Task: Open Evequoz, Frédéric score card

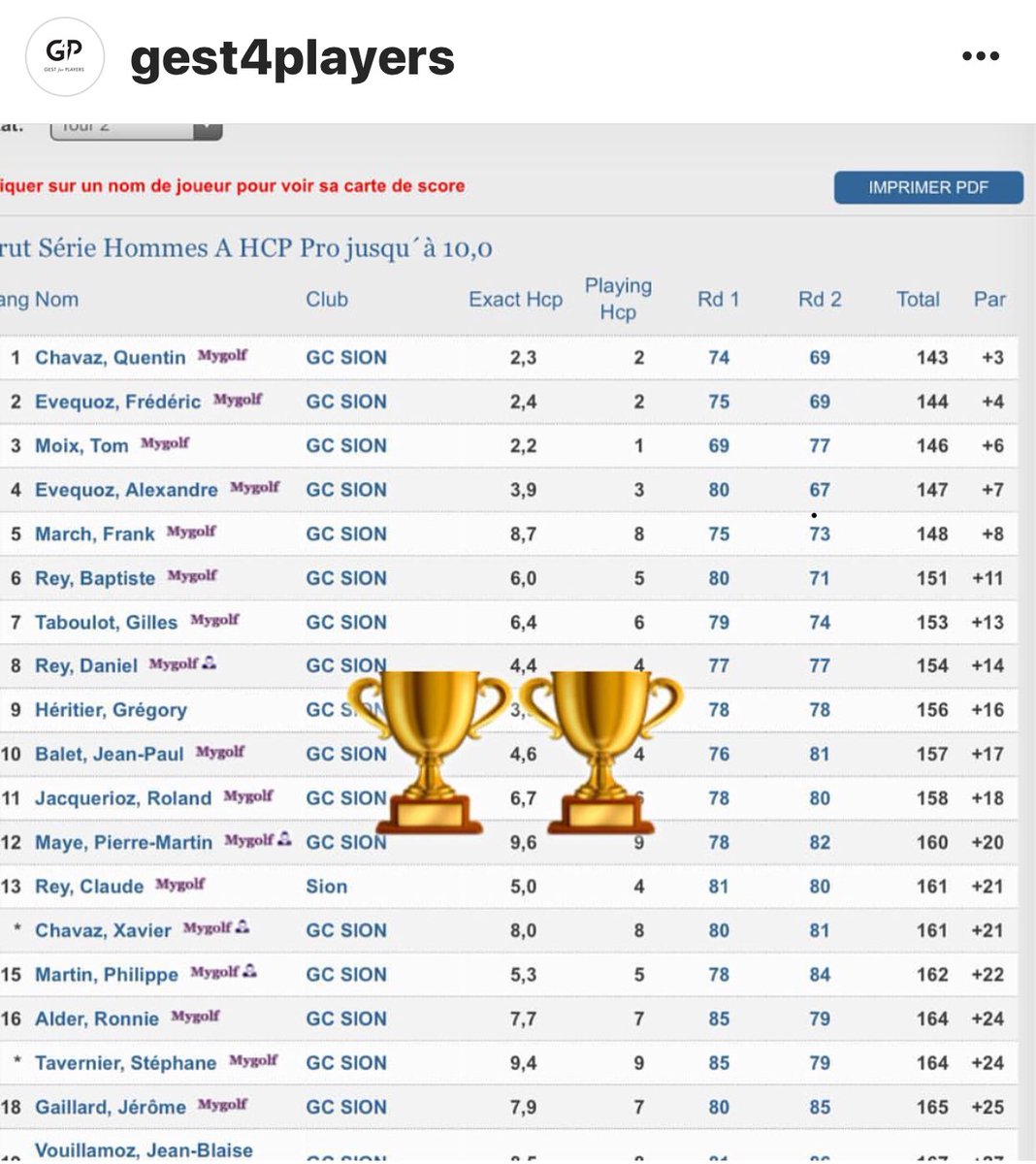Action: [117, 402]
